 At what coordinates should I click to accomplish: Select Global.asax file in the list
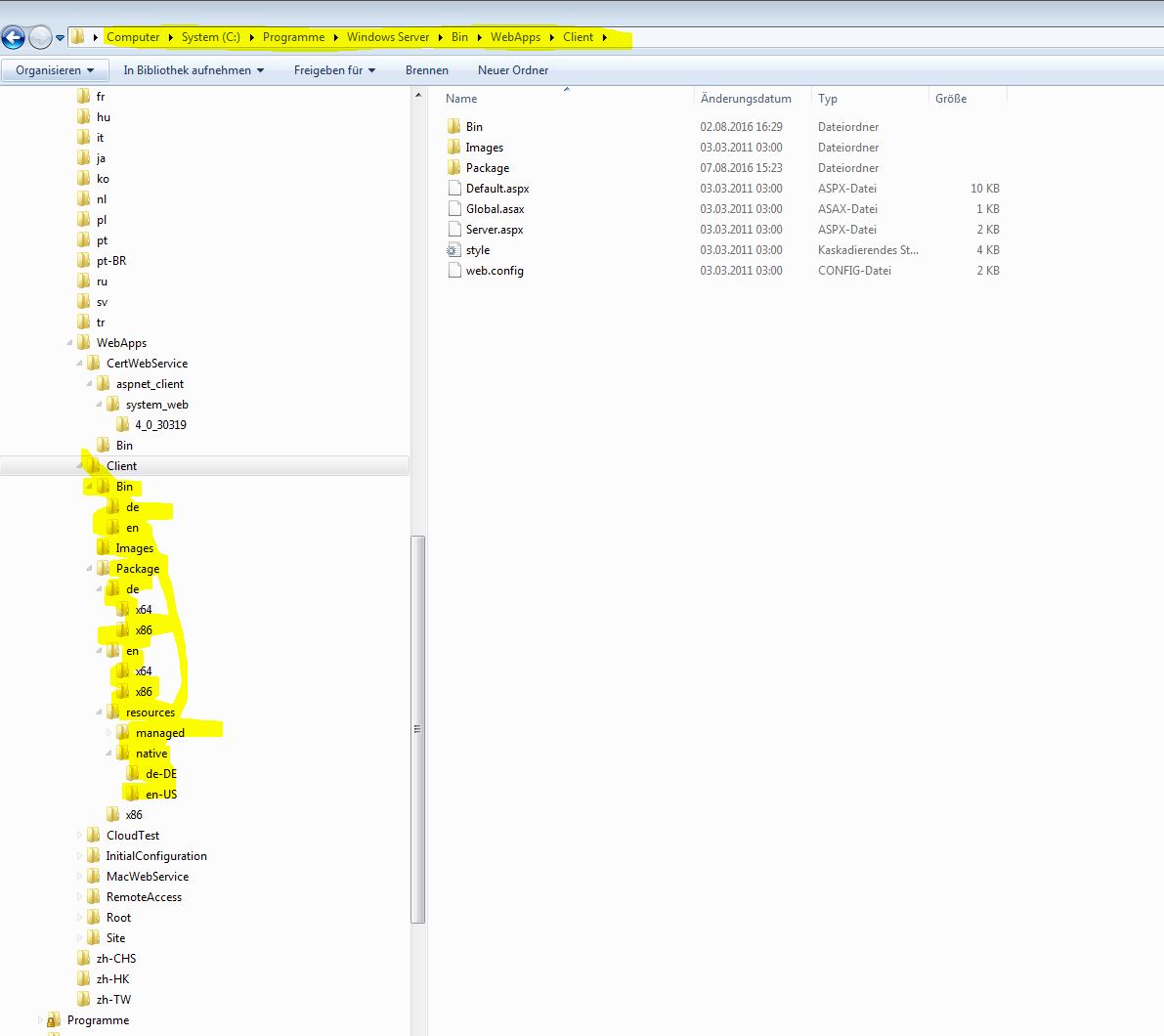pyautogui.click(x=495, y=209)
